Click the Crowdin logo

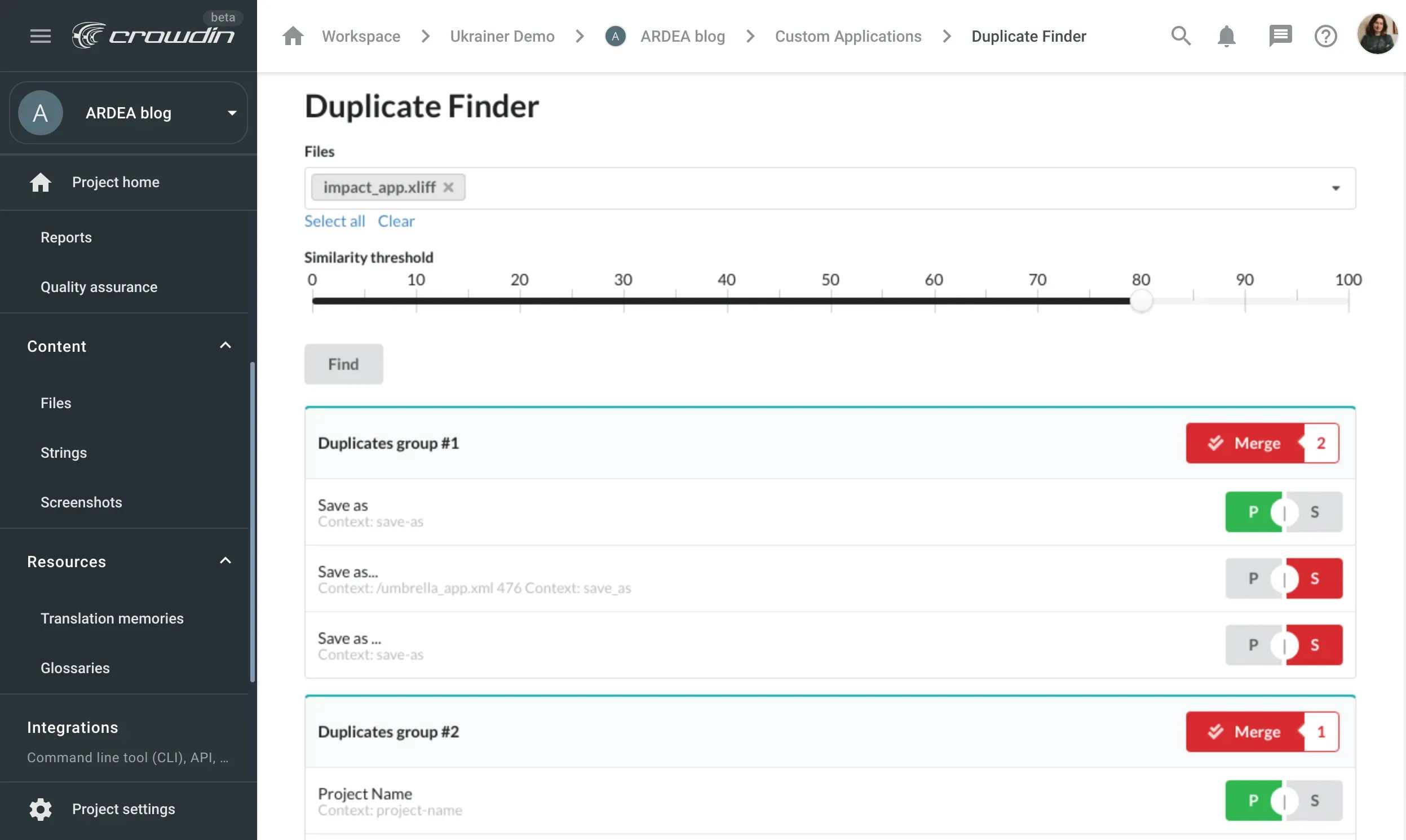click(x=154, y=34)
